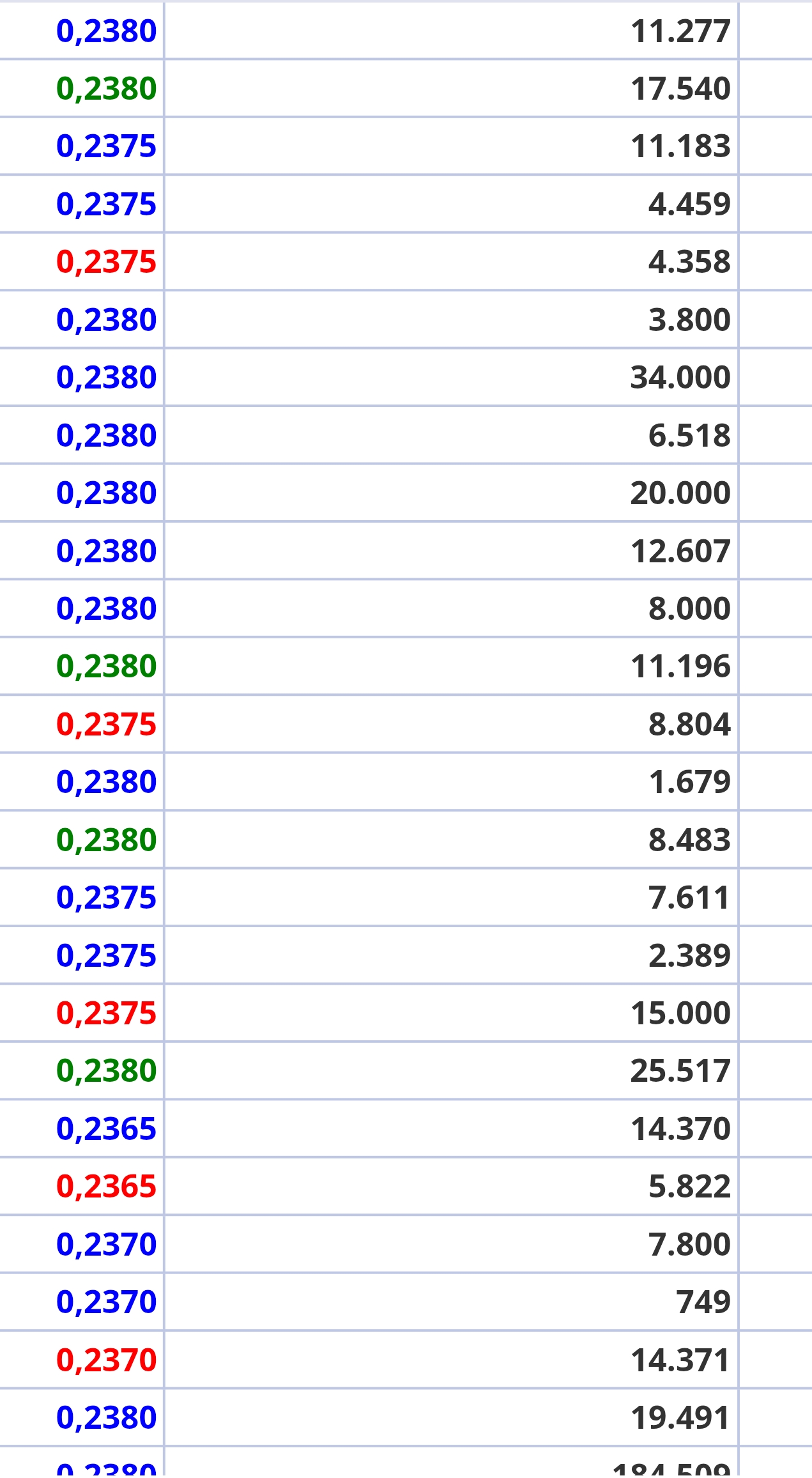Select the green price next to 17.540
The width and height of the screenshot is (812, 1478).
coord(106,89)
